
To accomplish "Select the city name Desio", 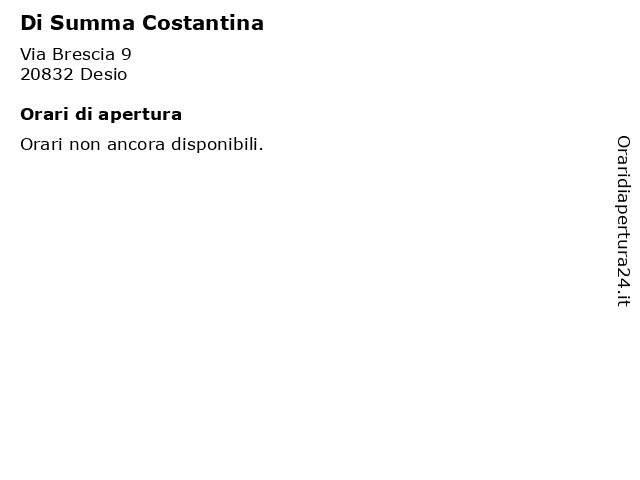I will pyautogui.click(x=104, y=75).
